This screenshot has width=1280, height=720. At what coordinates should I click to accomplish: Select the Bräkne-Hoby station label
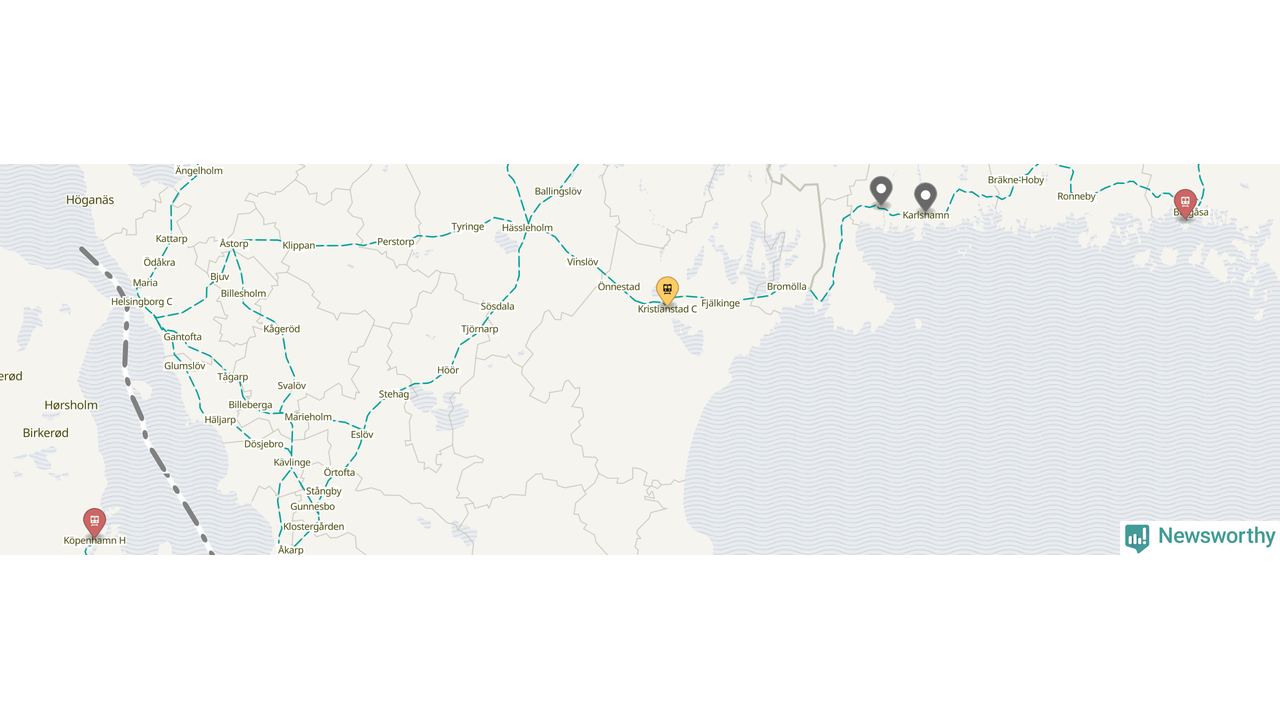pyautogui.click(x=1016, y=180)
